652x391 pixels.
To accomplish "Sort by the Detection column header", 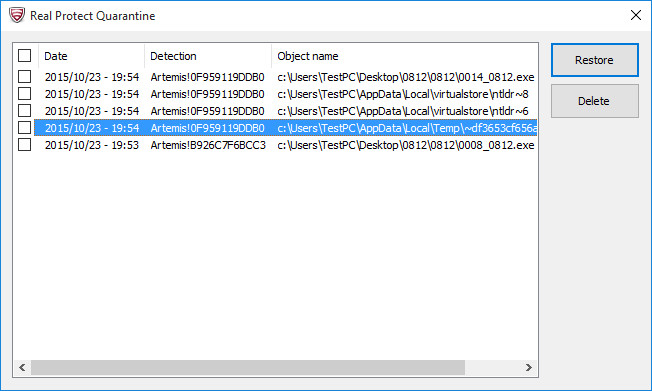I will tap(208, 56).
